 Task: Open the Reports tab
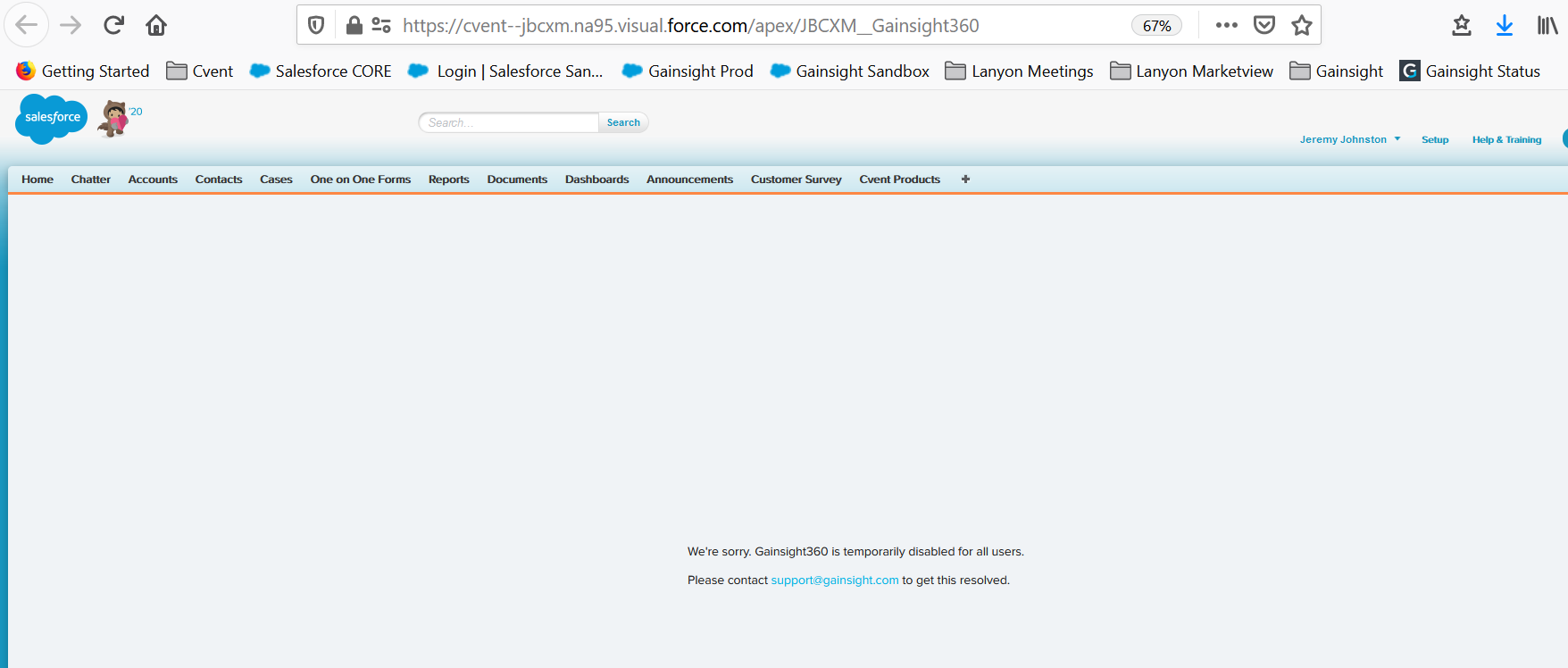point(449,180)
